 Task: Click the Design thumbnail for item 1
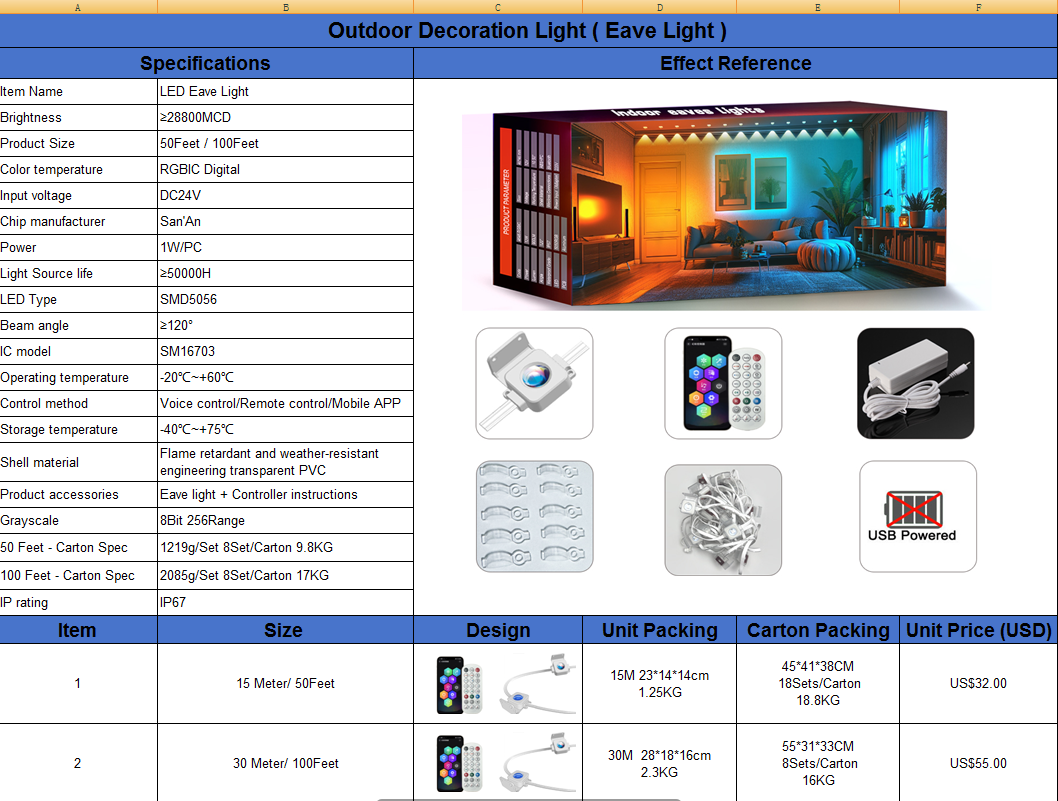[x=497, y=683]
